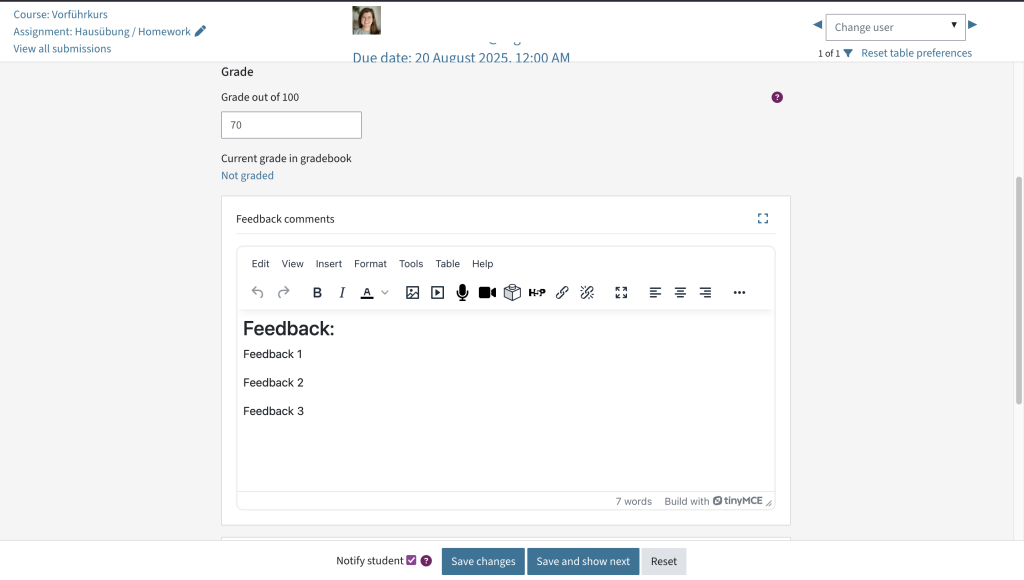1024x580 pixels.
Task: Click the page vertical scrollbar
Action: [x=1019, y=291]
